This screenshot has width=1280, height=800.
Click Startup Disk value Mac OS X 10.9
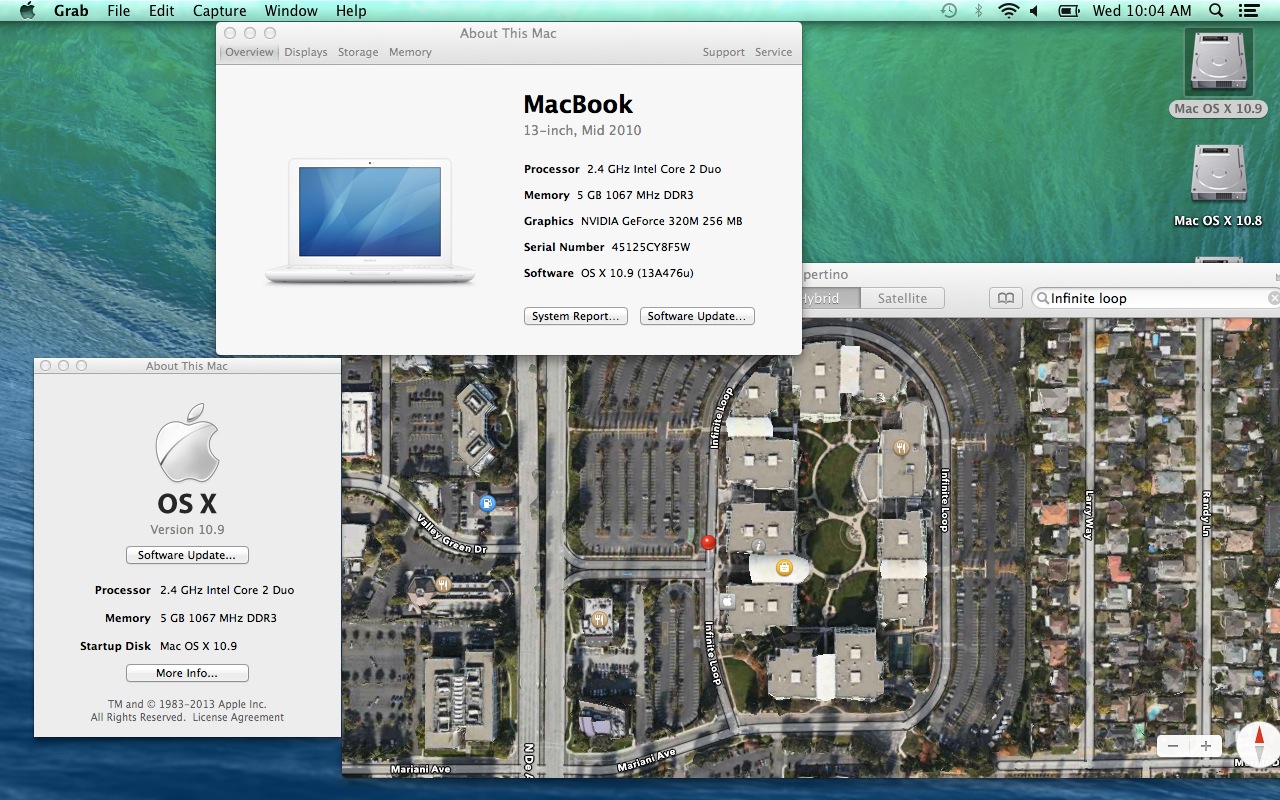tap(198, 646)
